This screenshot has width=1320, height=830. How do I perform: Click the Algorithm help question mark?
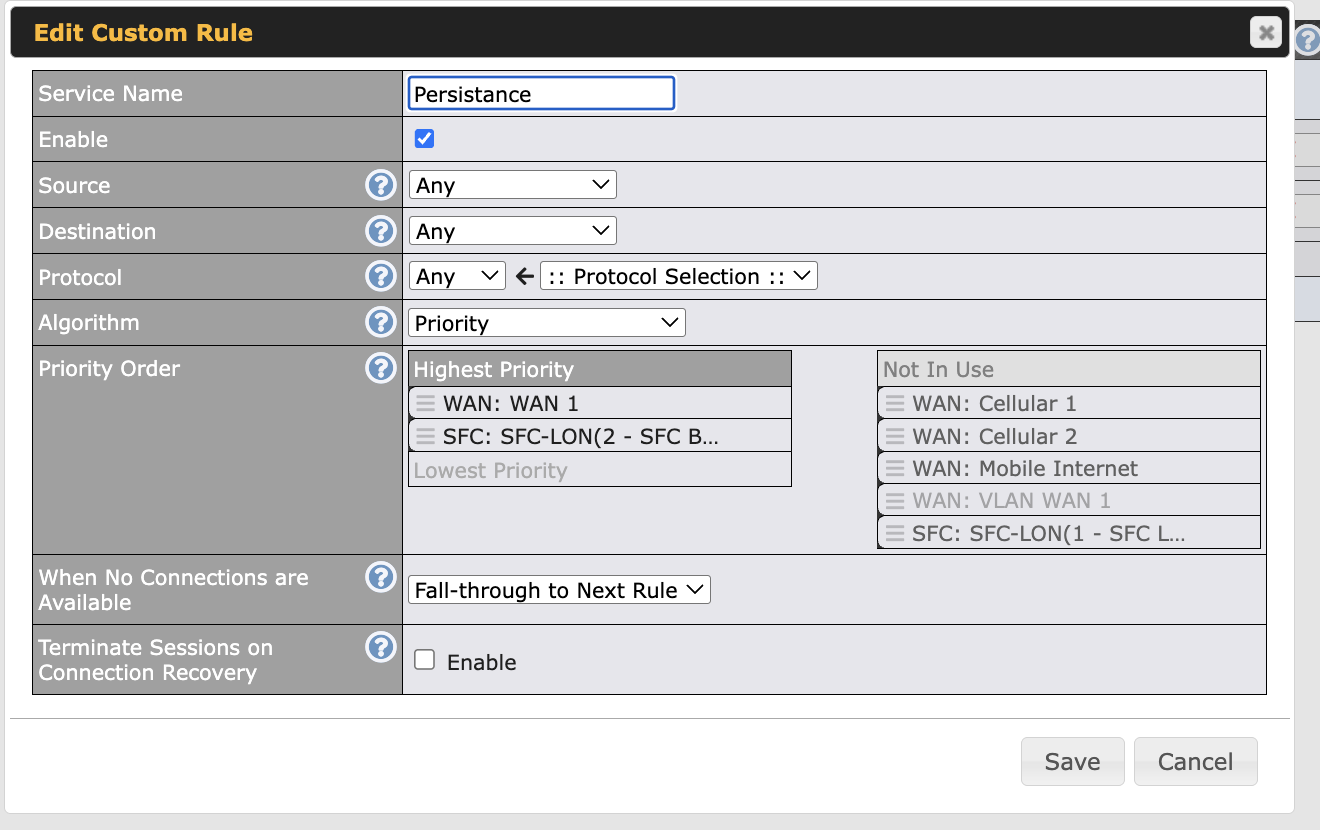tap(380, 323)
